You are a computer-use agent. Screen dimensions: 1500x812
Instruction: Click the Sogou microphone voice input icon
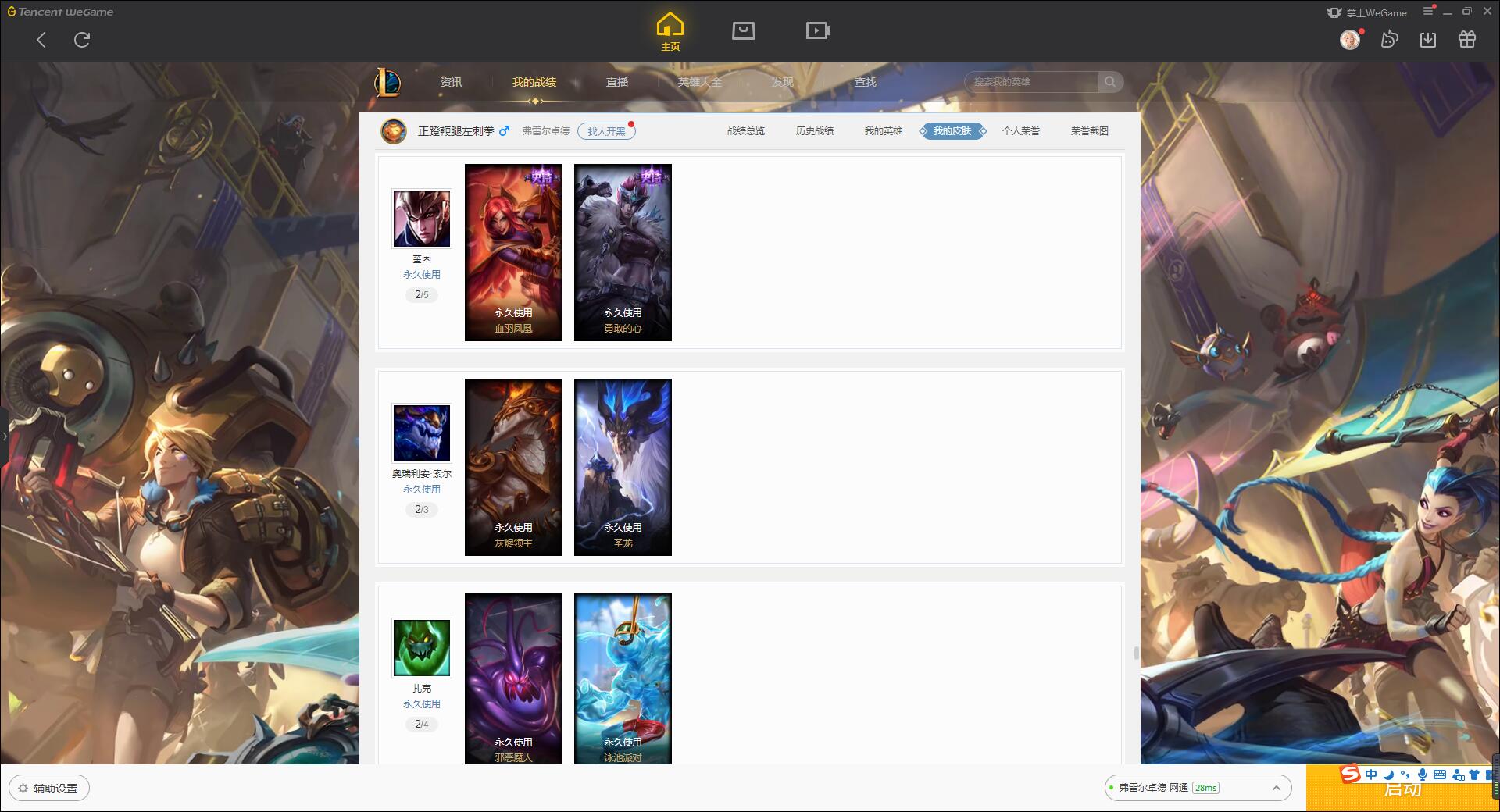1423,775
